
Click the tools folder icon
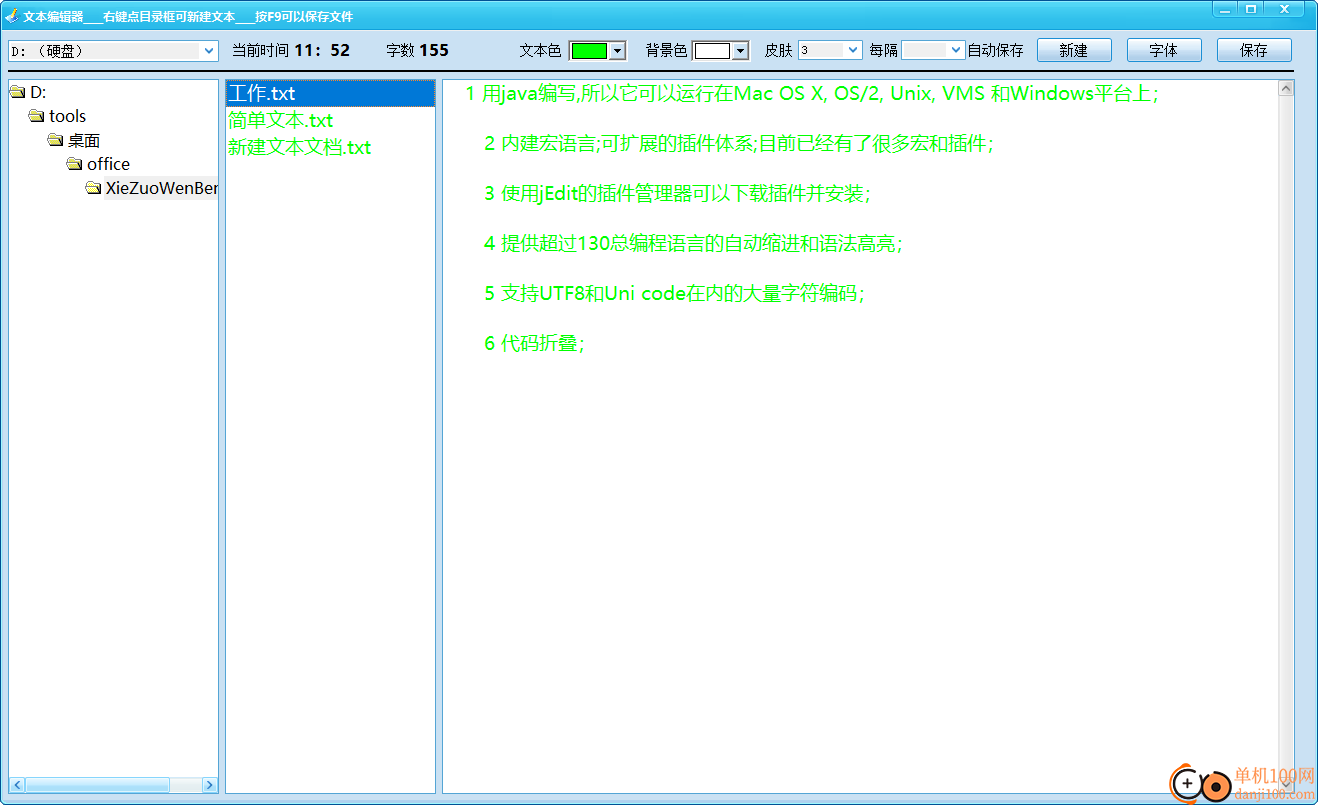(x=36, y=116)
